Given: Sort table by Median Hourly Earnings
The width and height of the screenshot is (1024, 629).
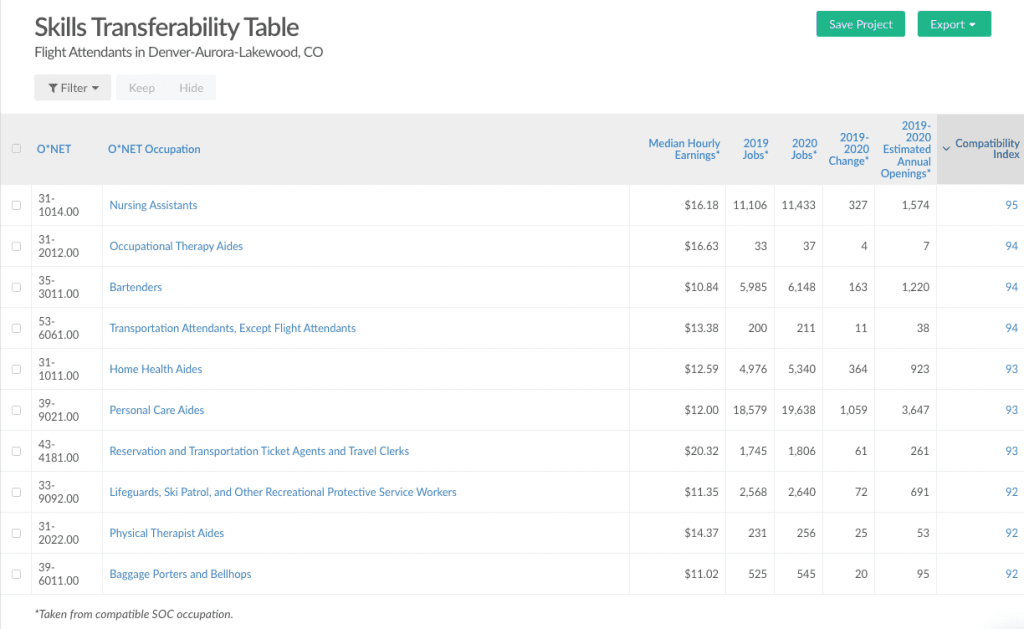Looking at the screenshot, I should pyautogui.click(x=684, y=149).
